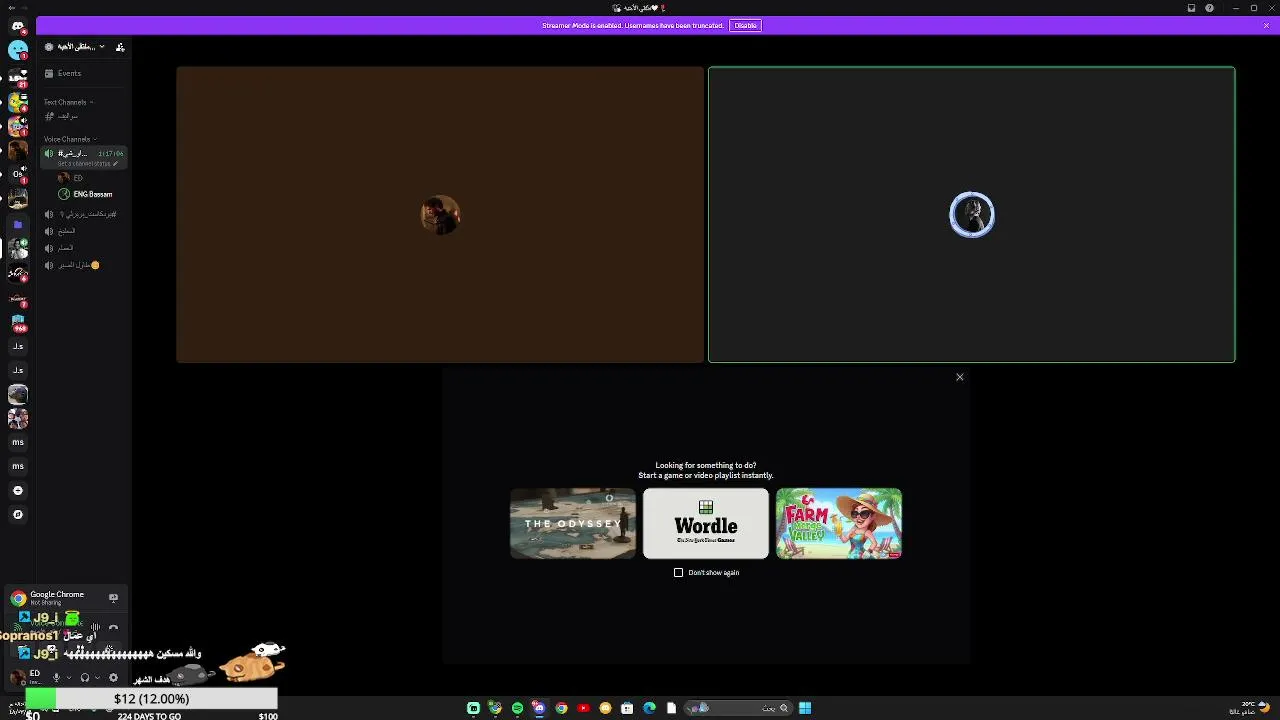
Task: Click the invite people icon beside server name
Action: [x=120, y=47]
